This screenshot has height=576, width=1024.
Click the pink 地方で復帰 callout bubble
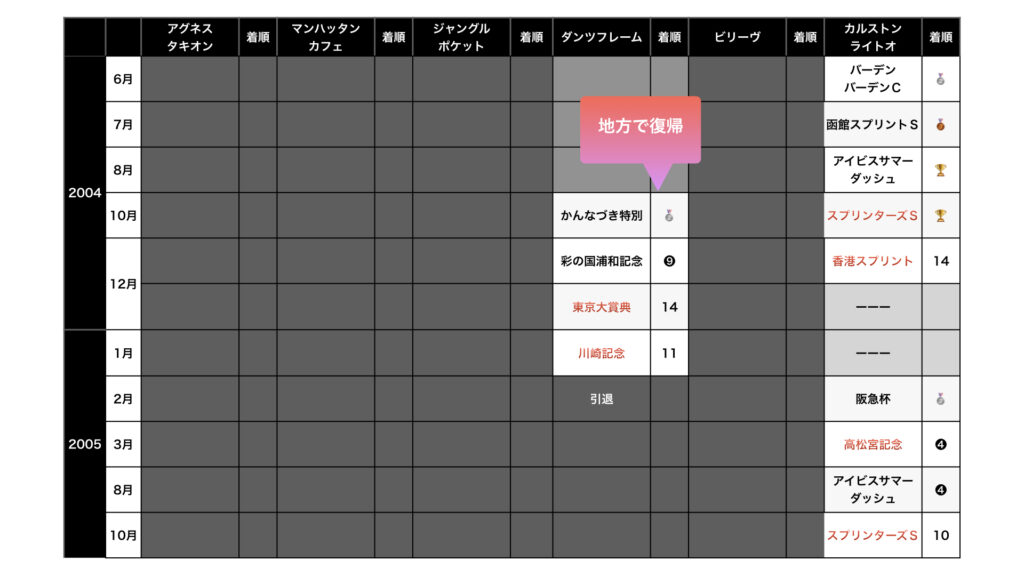pyautogui.click(x=640, y=127)
